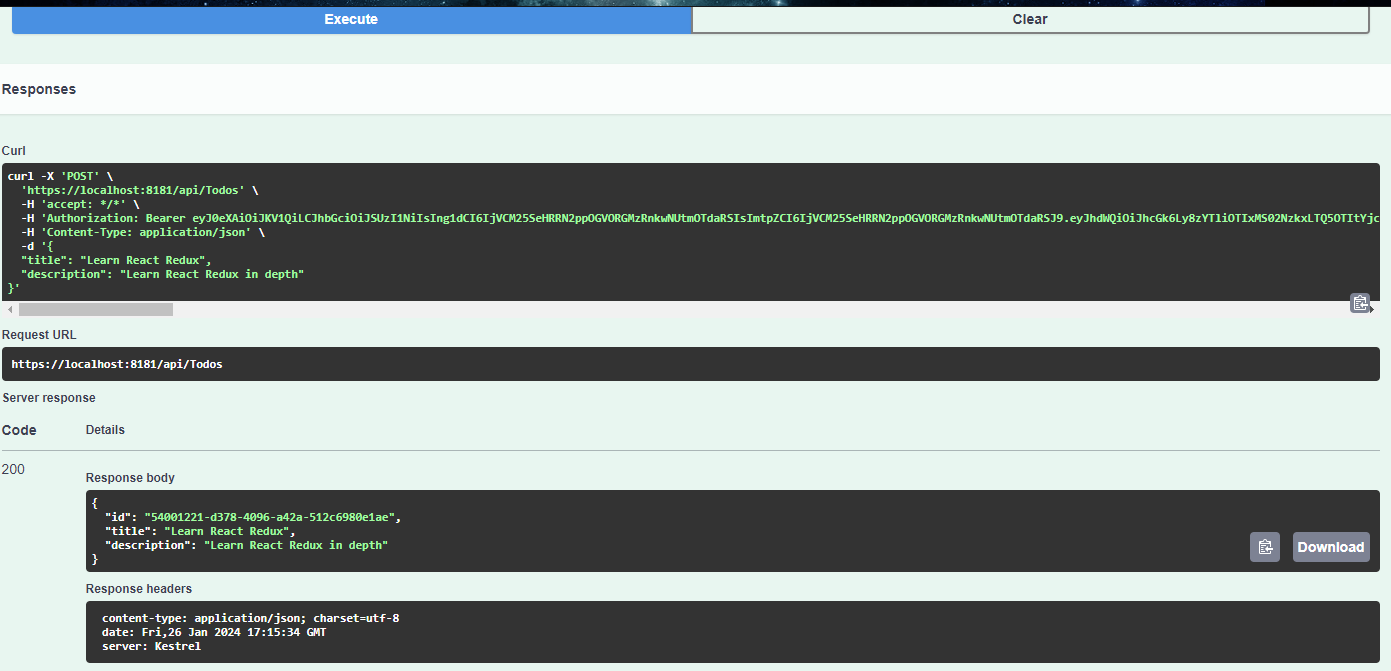Click the curl -X 'POST' line
This screenshot has height=671, width=1391.
(x=60, y=175)
